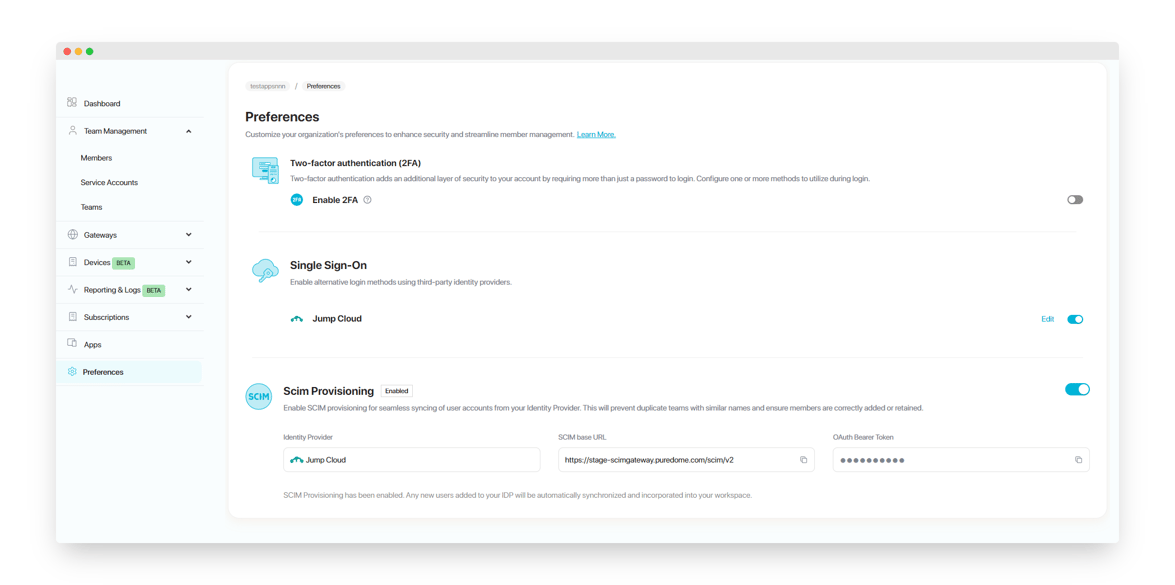
Task: Open Apps using its sidebar icon
Action: [71, 344]
